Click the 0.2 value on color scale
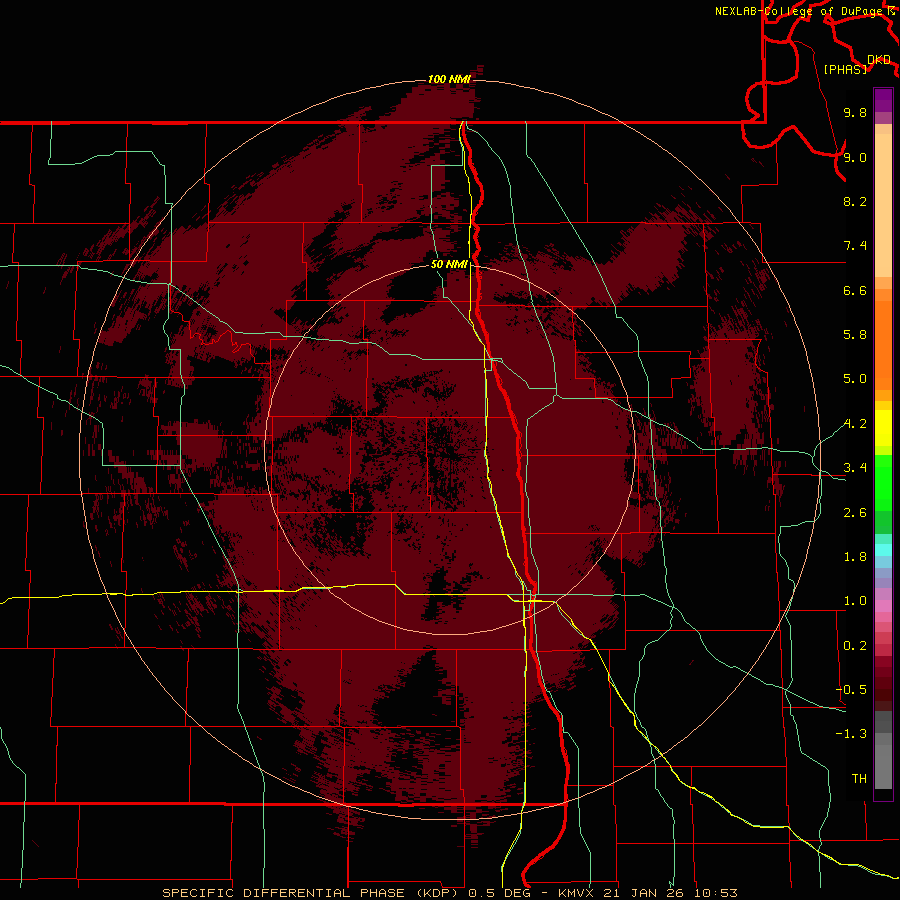The height and width of the screenshot is (900, 900). click(x=855, y=646)
